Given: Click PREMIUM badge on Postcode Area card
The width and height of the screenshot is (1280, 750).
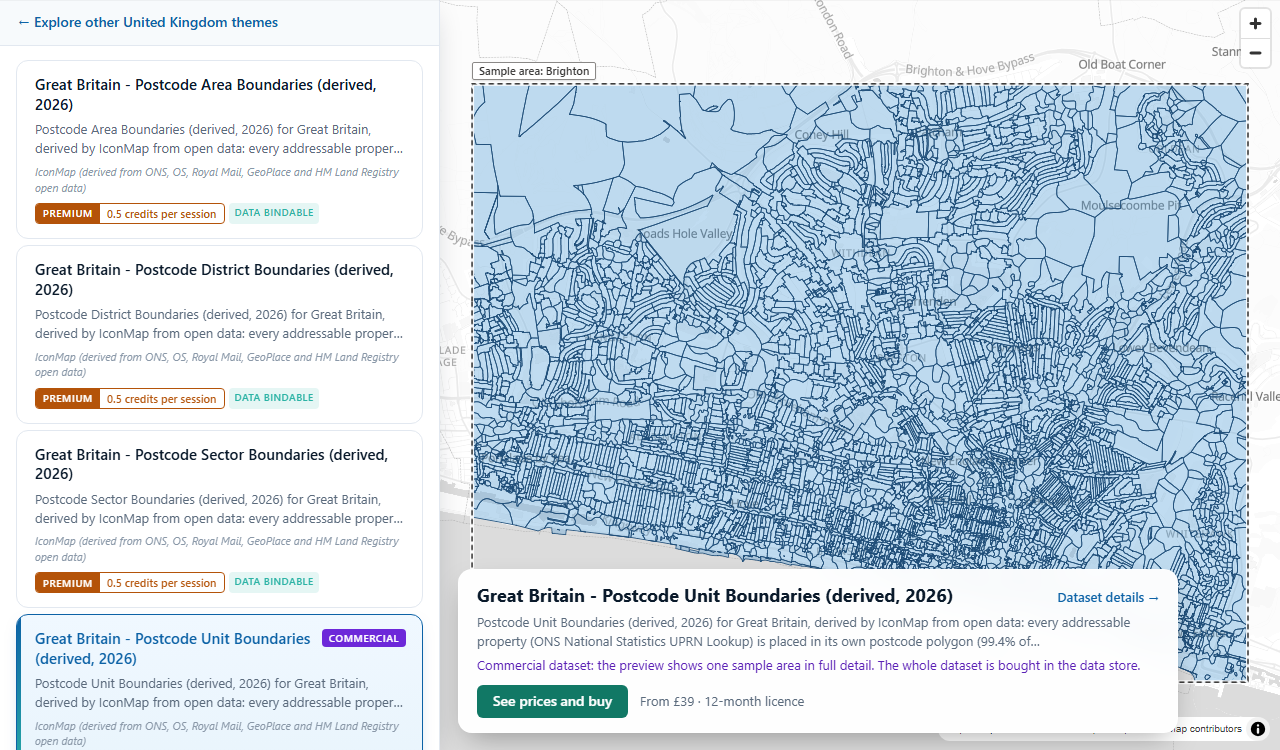Looking at the screenshot, I should [x=67, y=213].
